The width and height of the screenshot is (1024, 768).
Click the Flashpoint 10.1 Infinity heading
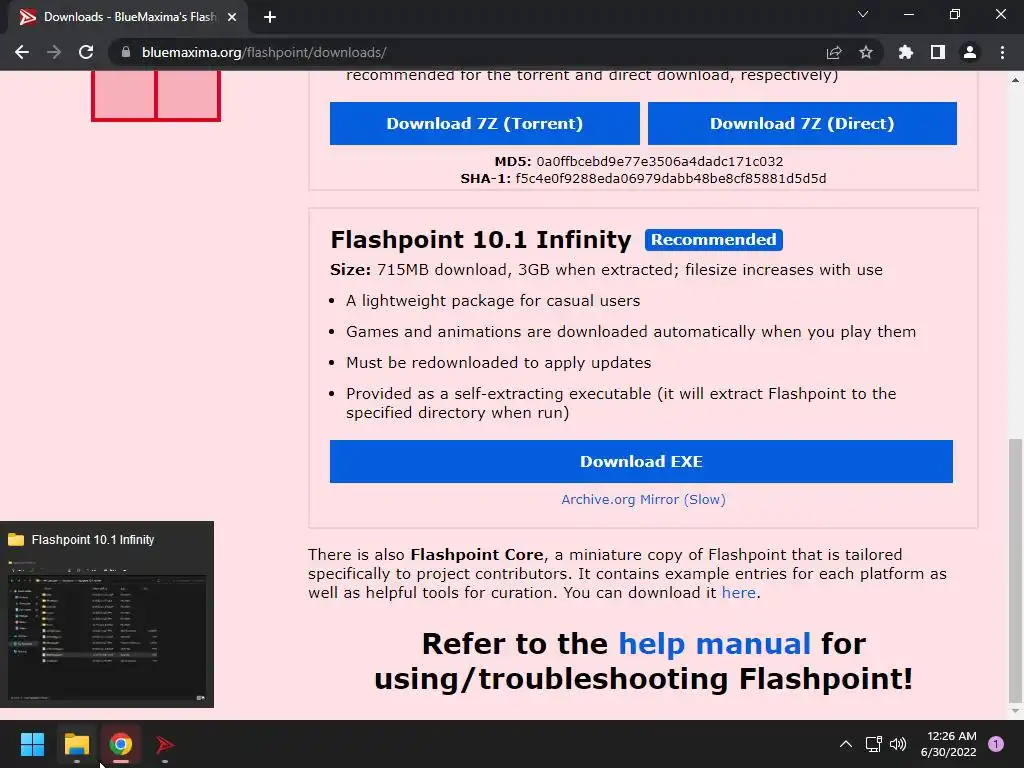481,240
